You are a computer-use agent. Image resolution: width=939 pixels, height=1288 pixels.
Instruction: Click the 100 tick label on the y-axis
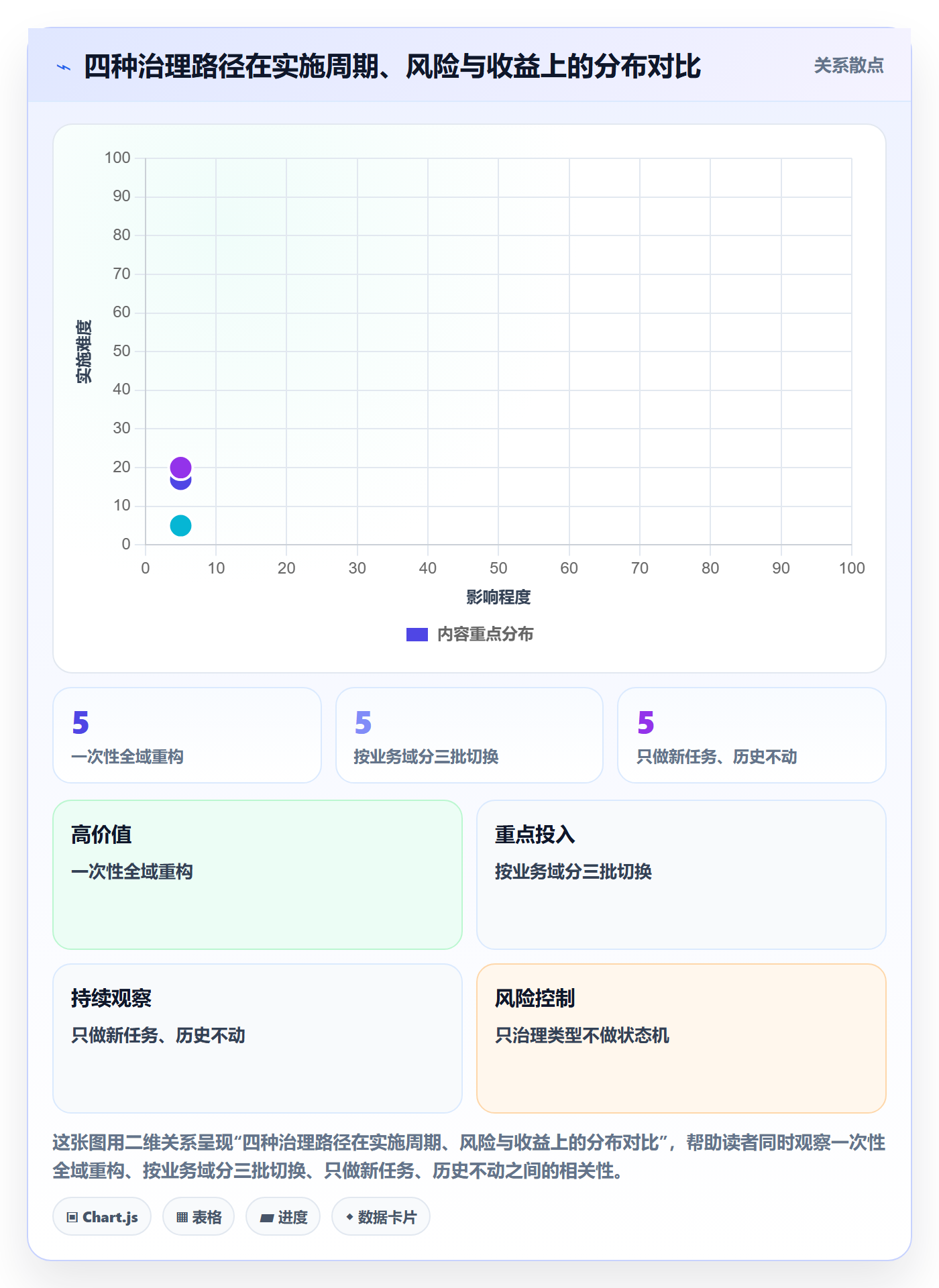tap(117, 158)
